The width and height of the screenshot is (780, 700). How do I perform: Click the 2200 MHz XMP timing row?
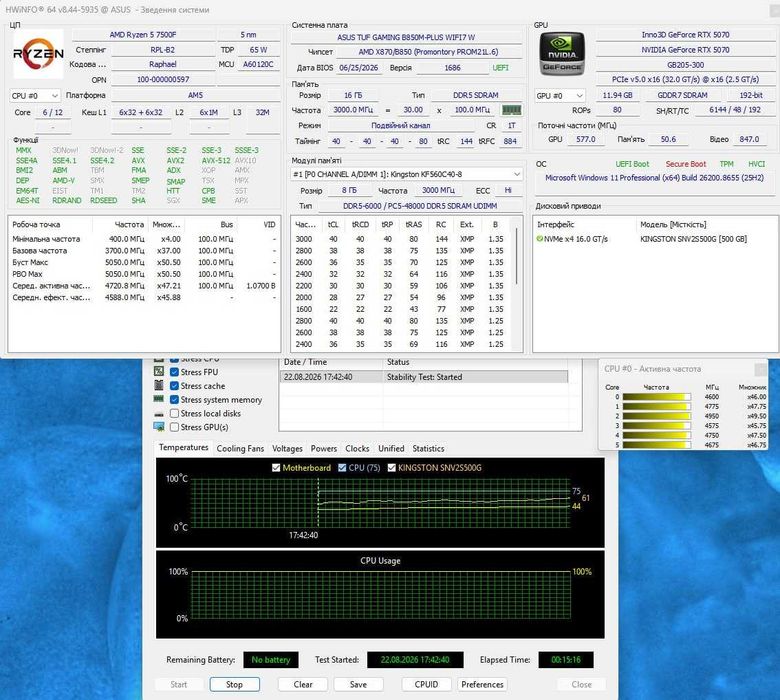point(402,286)
